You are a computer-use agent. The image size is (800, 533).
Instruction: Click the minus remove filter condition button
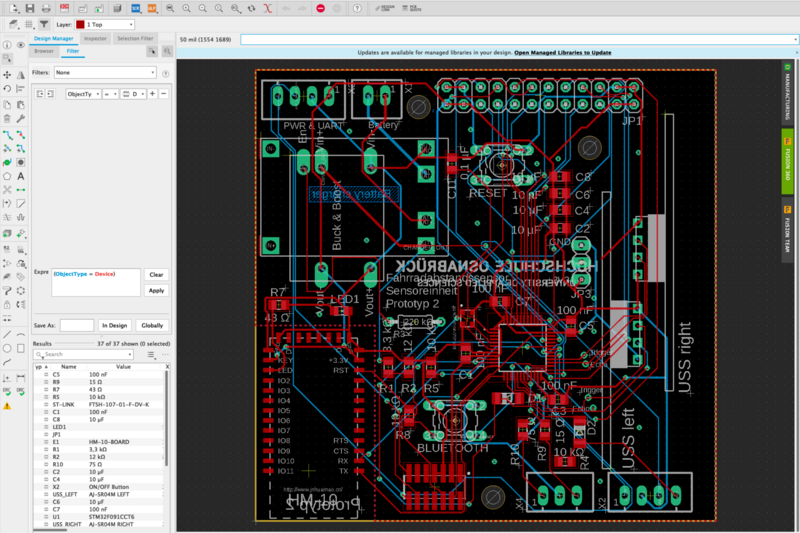click(x=164, y=94)
